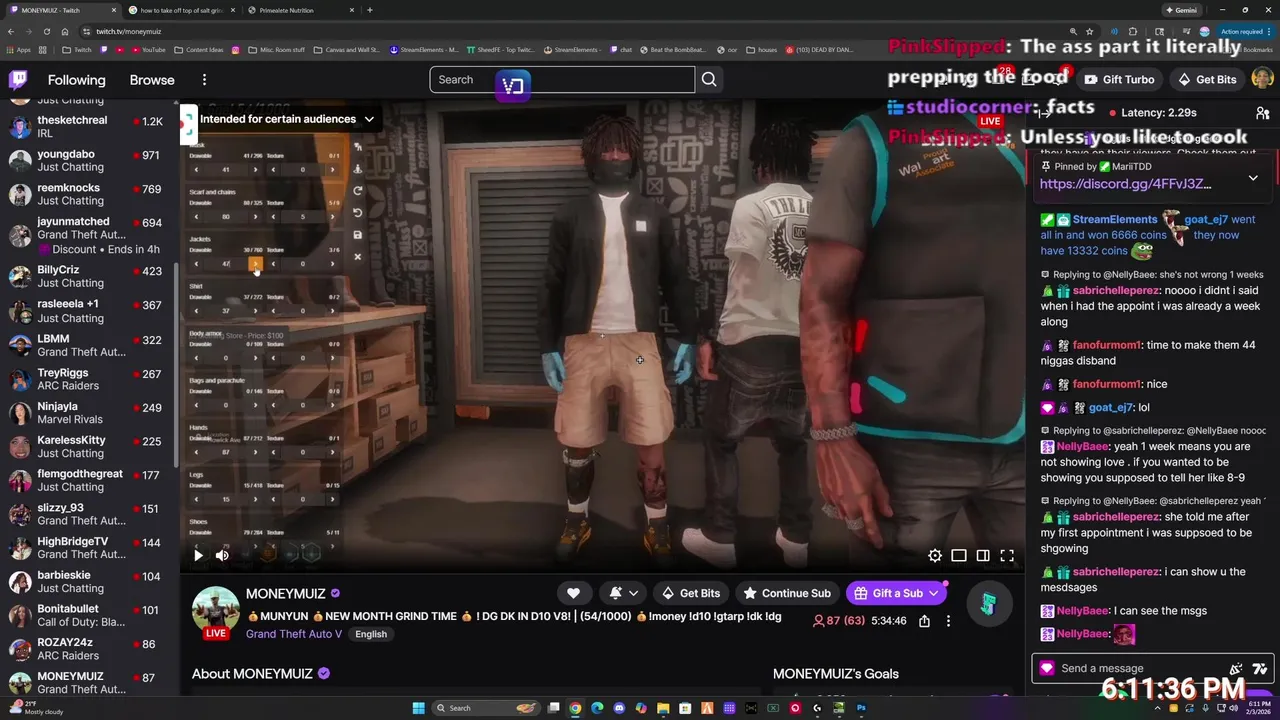Click the search magnifier button
The width and height of the screenshot is (1280, 720).
709,80
